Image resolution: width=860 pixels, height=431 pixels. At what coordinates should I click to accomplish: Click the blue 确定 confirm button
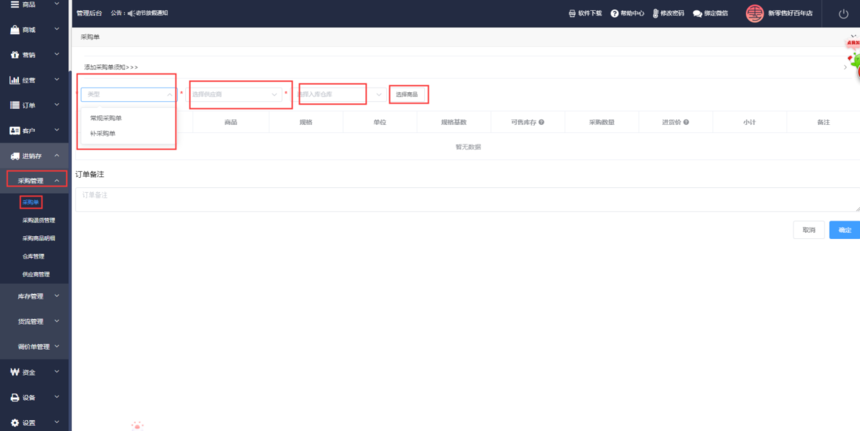pyautogui.click(x=844, y=230)
